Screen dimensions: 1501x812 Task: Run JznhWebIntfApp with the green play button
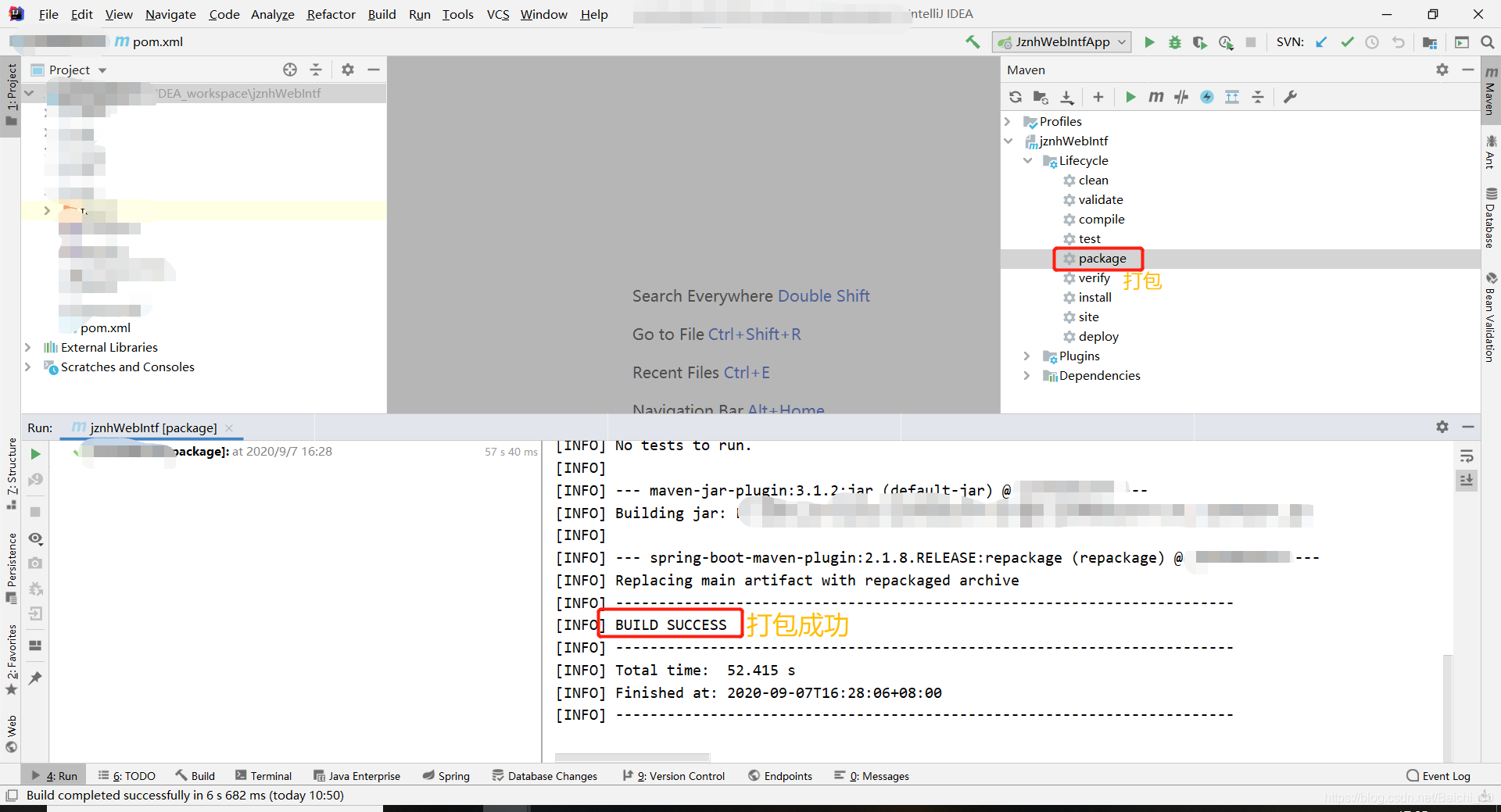pos(1149,42)
